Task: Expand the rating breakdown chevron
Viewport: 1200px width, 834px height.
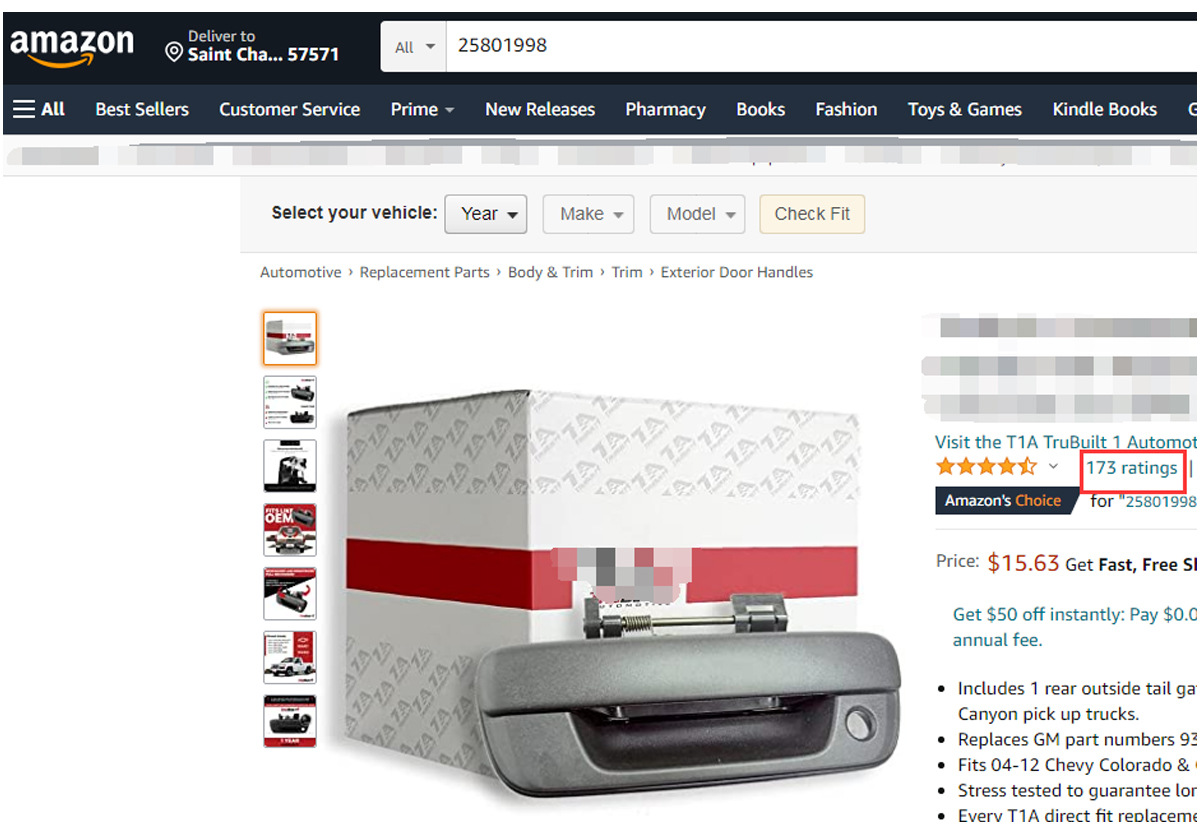Action: (1053, 467)
